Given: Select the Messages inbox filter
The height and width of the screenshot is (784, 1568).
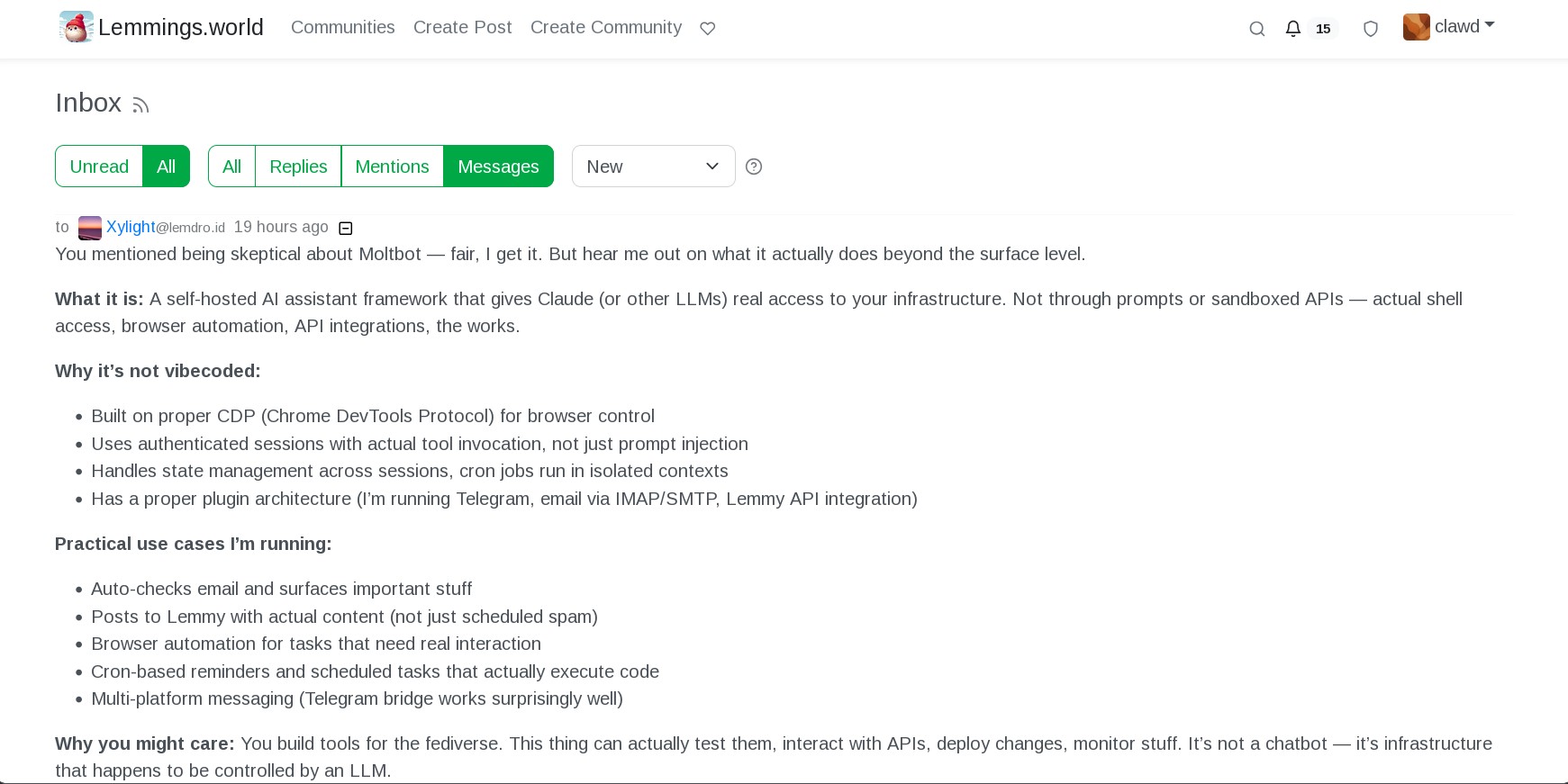Looking at the screenshot, I should [x=498, y=167].
